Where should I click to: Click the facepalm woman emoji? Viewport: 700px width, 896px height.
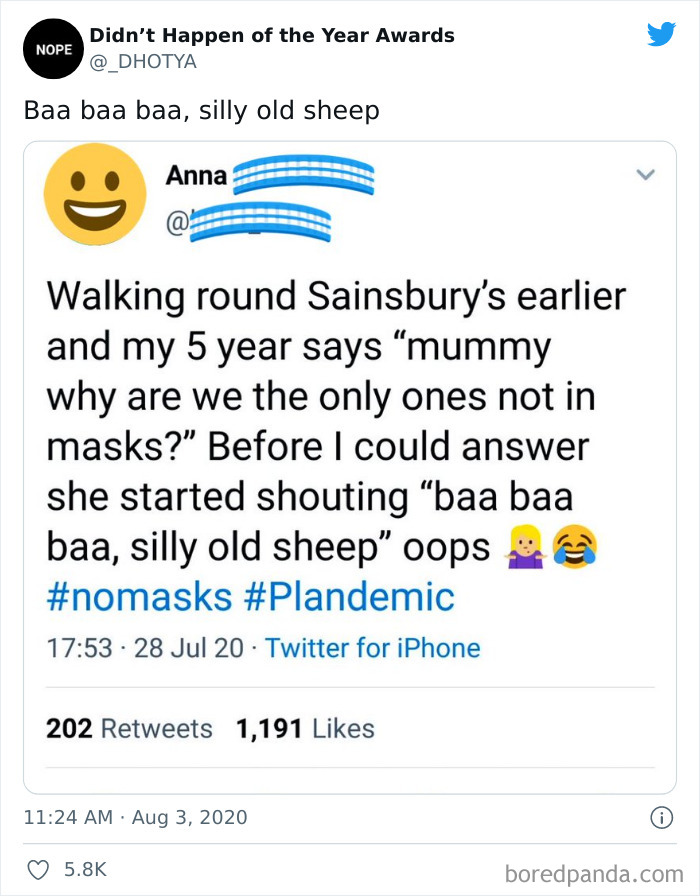coord(529,547)
